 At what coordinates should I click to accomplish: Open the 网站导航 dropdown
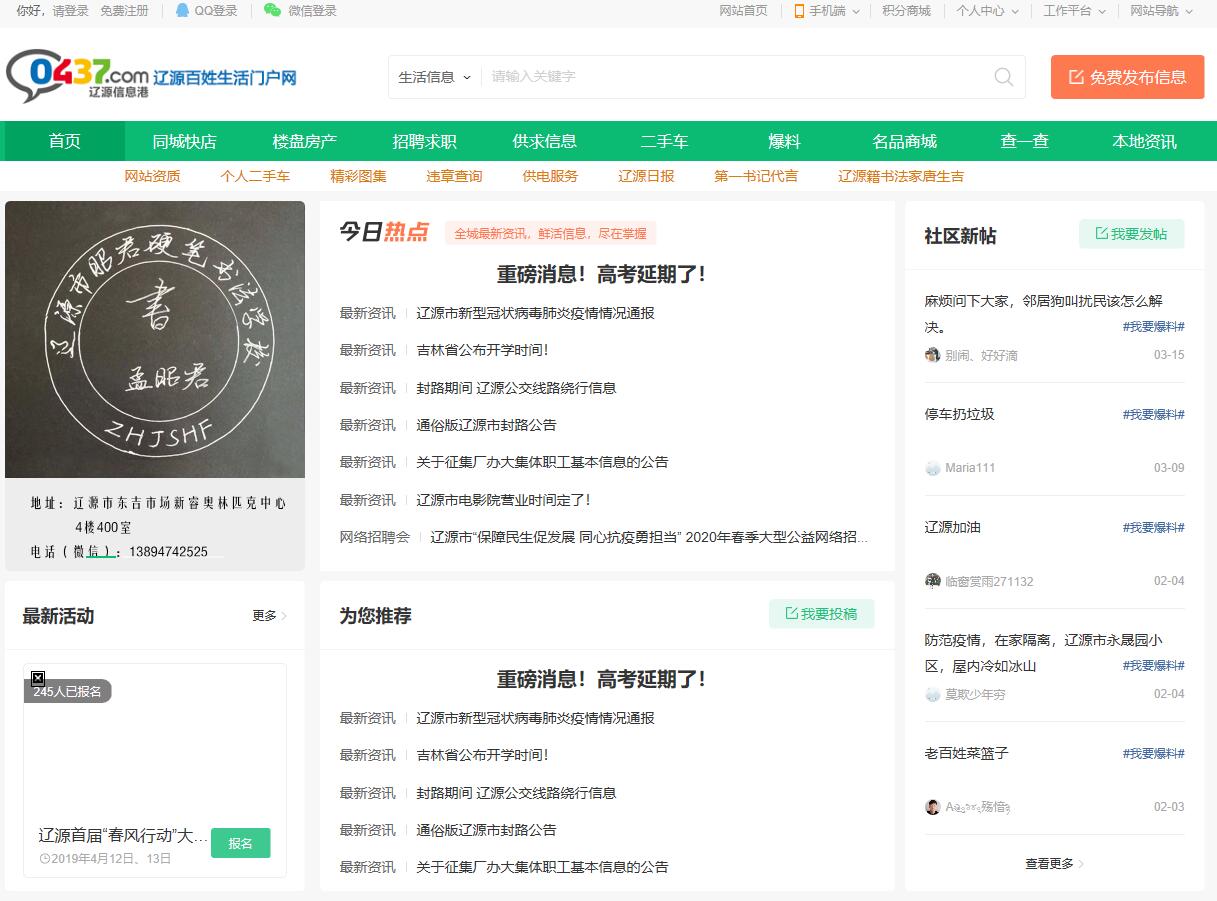(x=1160, y=11)
